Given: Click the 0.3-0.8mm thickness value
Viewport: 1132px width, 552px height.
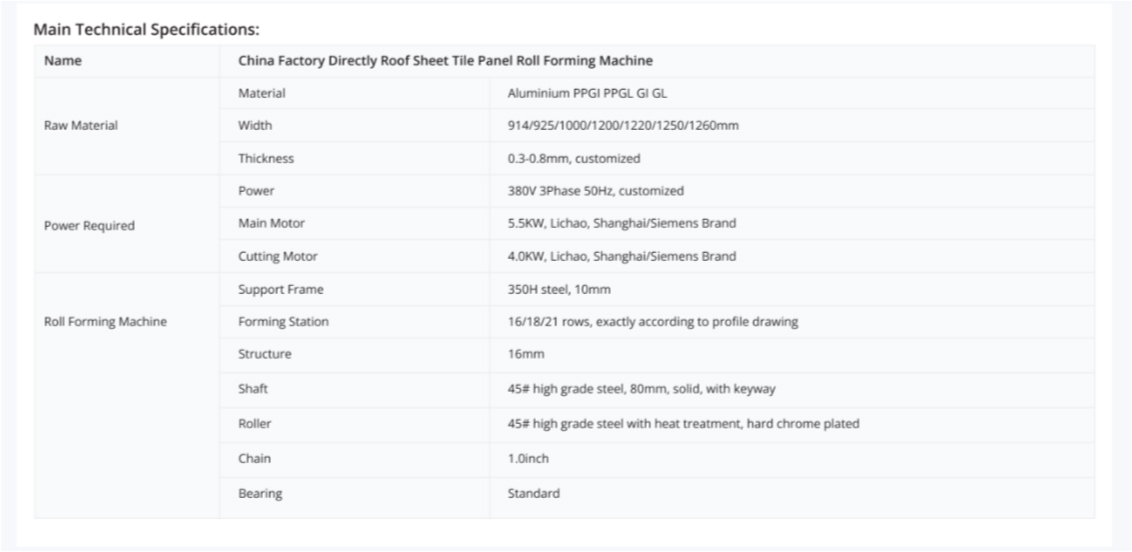Looking at the screenshot, I should click(x=573, y=158).
